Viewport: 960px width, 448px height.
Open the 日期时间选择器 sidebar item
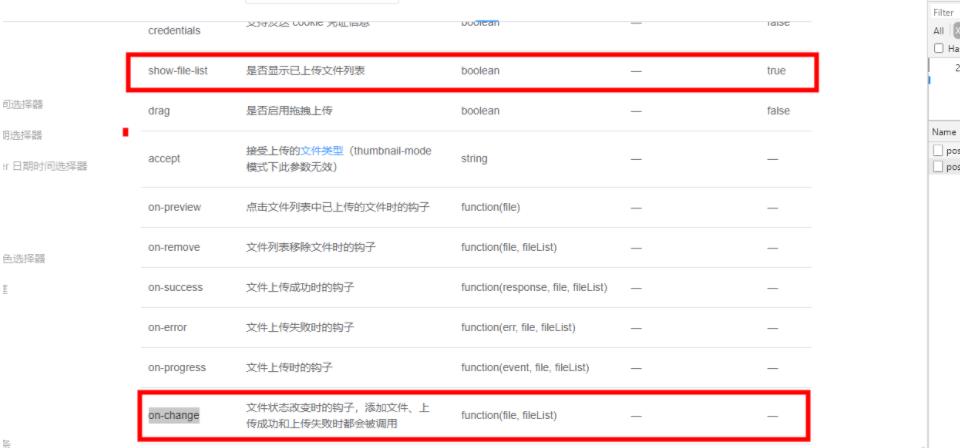48,166
